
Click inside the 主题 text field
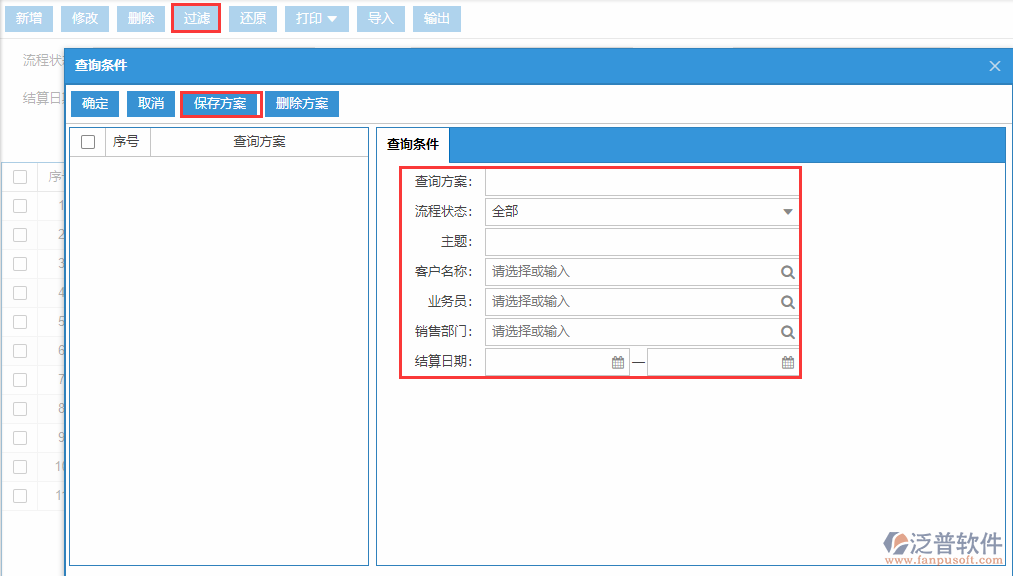click(x=640, y=241)
